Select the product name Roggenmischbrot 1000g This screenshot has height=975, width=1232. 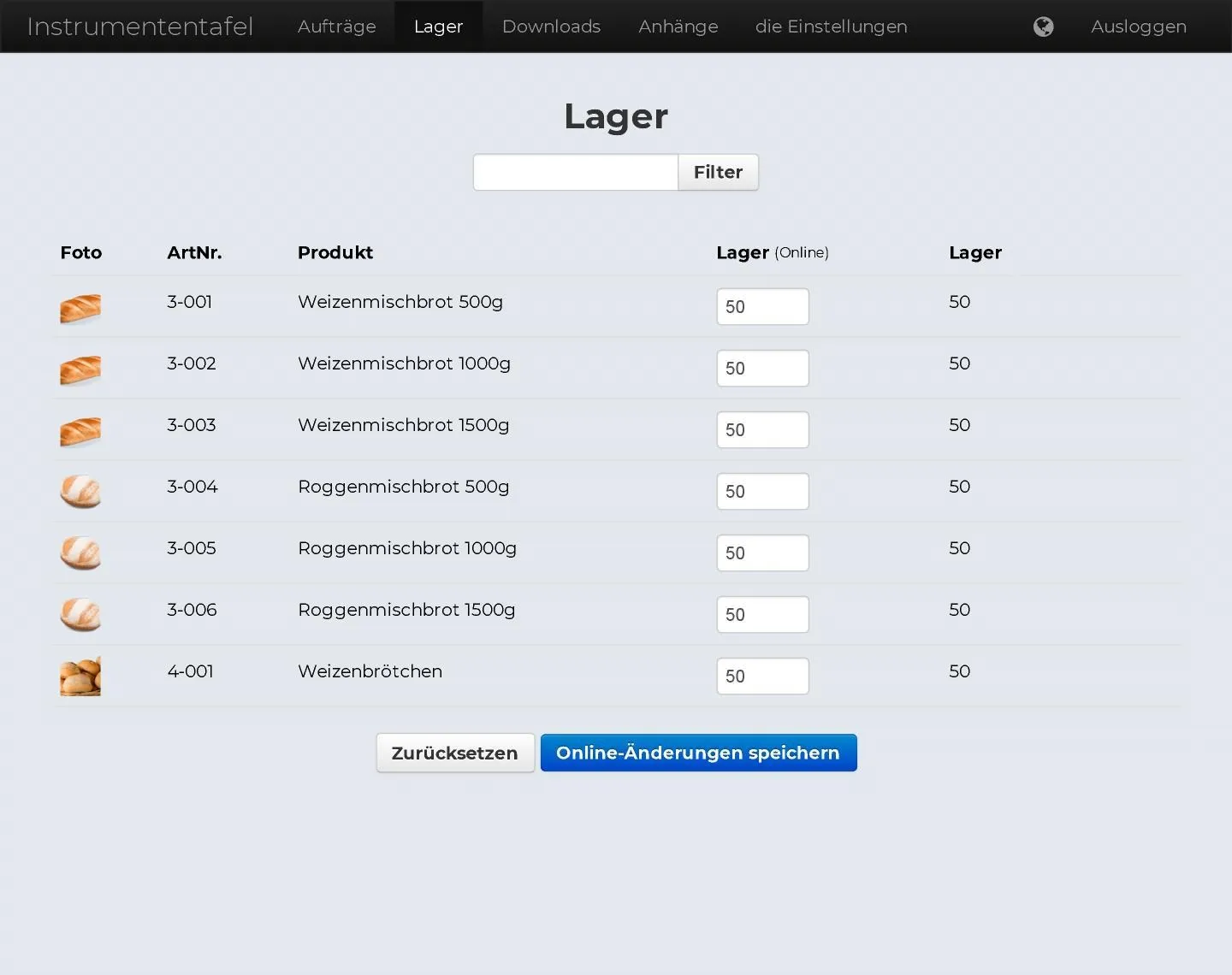pyautogui.click(x=407, y=548)
